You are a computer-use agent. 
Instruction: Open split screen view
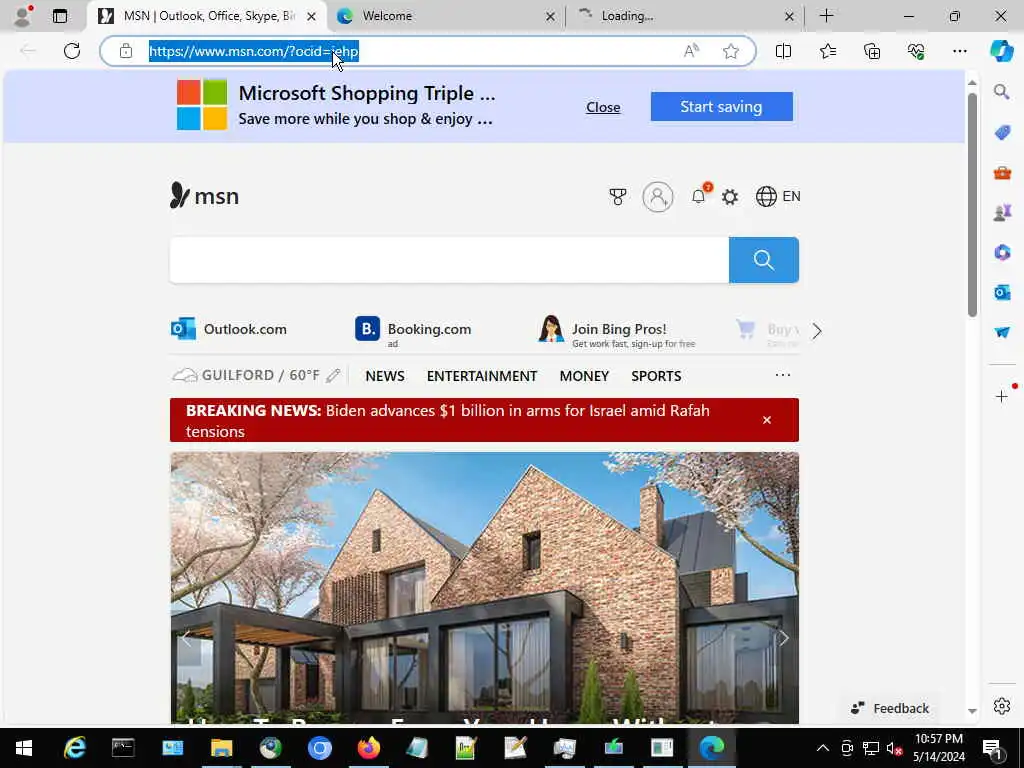pos(783,51)
